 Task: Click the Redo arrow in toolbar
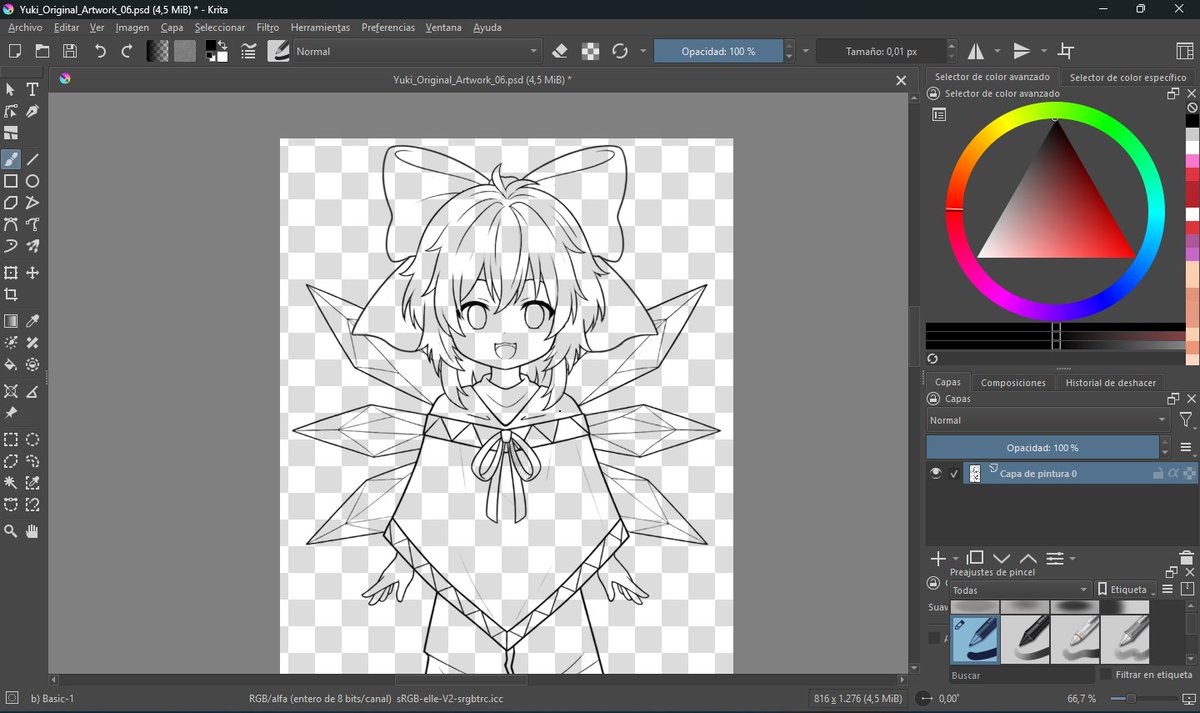coord(127,51)
